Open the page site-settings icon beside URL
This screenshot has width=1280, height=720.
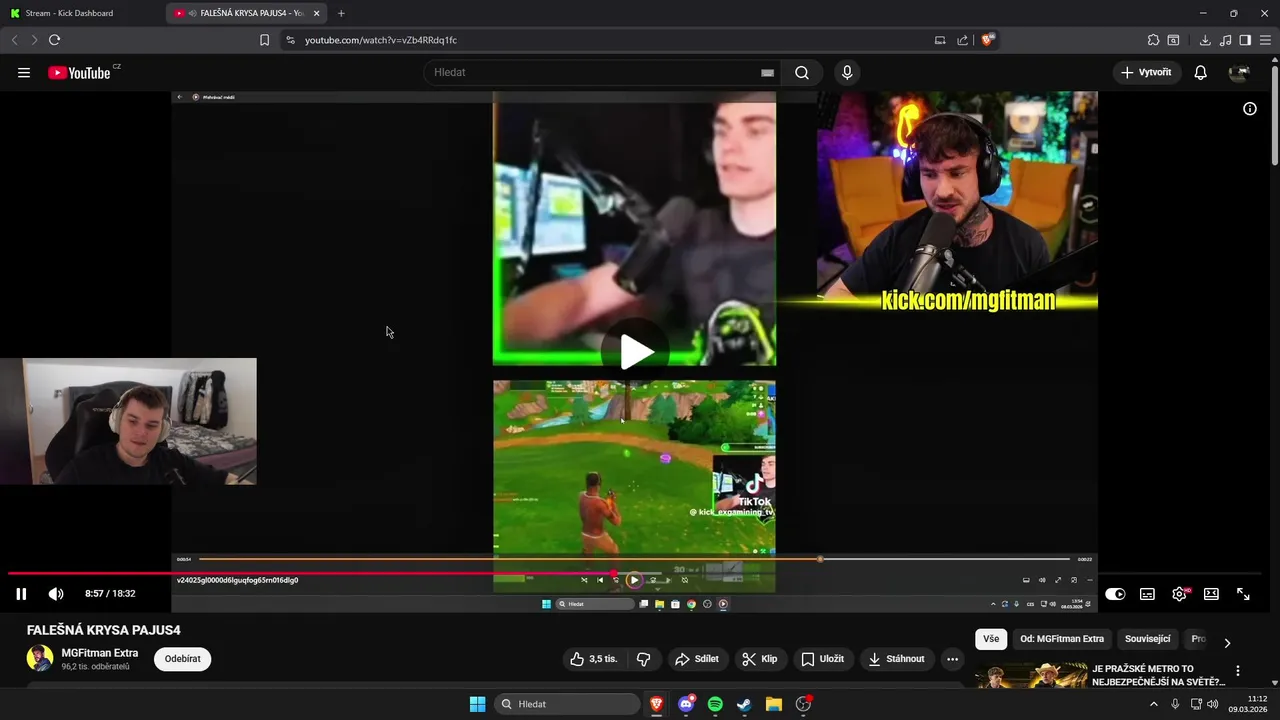(290, 40)
